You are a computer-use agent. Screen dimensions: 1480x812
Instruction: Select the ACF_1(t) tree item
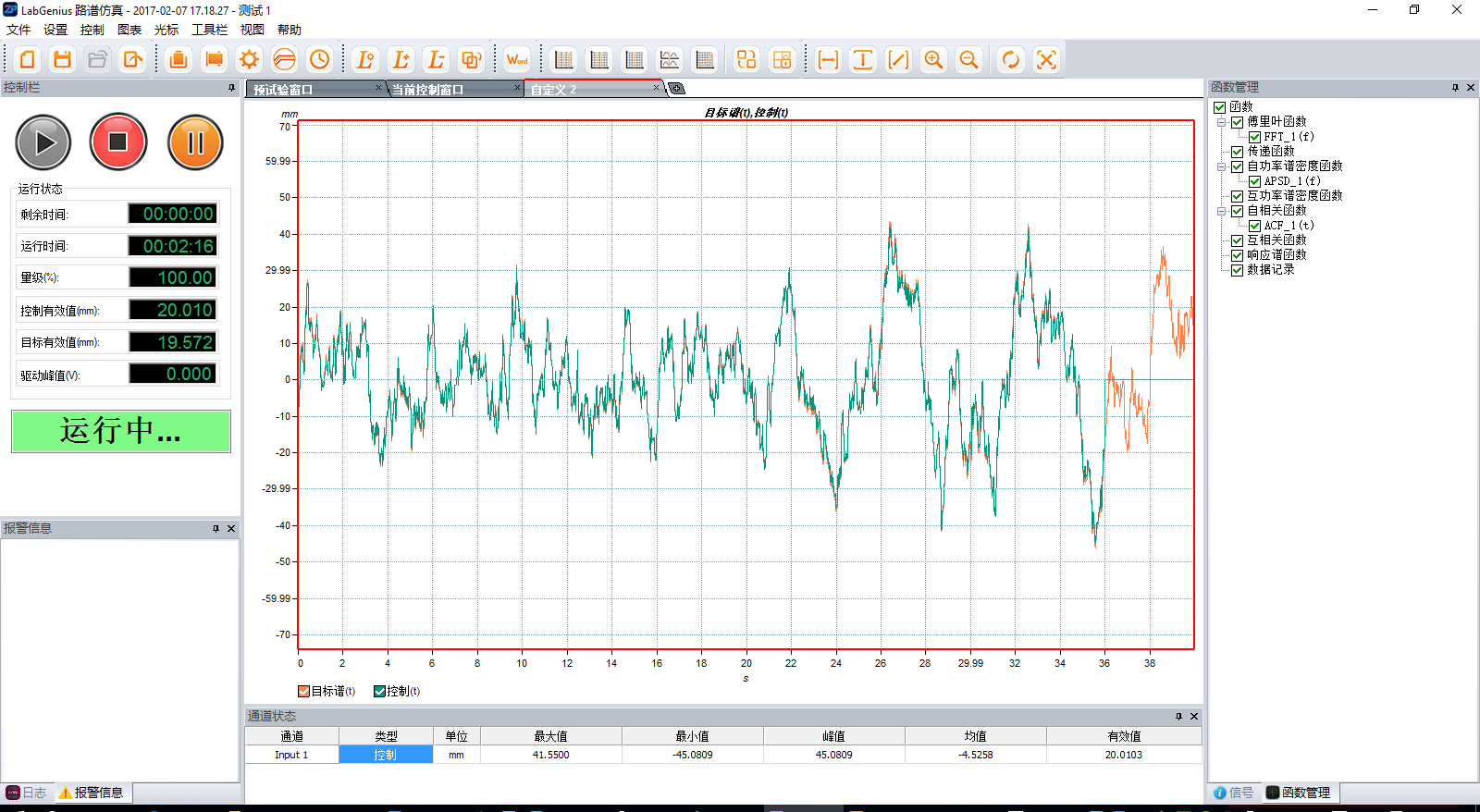pos(1289,226)
